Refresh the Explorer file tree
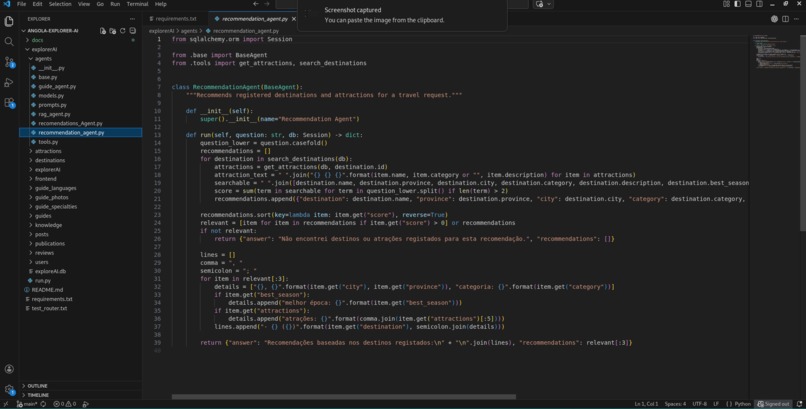806x409 pixels. (x=122, y=31)
